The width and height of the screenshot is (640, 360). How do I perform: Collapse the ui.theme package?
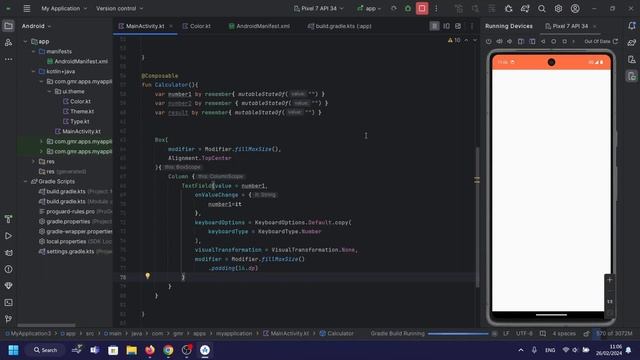tap(49, 91)
